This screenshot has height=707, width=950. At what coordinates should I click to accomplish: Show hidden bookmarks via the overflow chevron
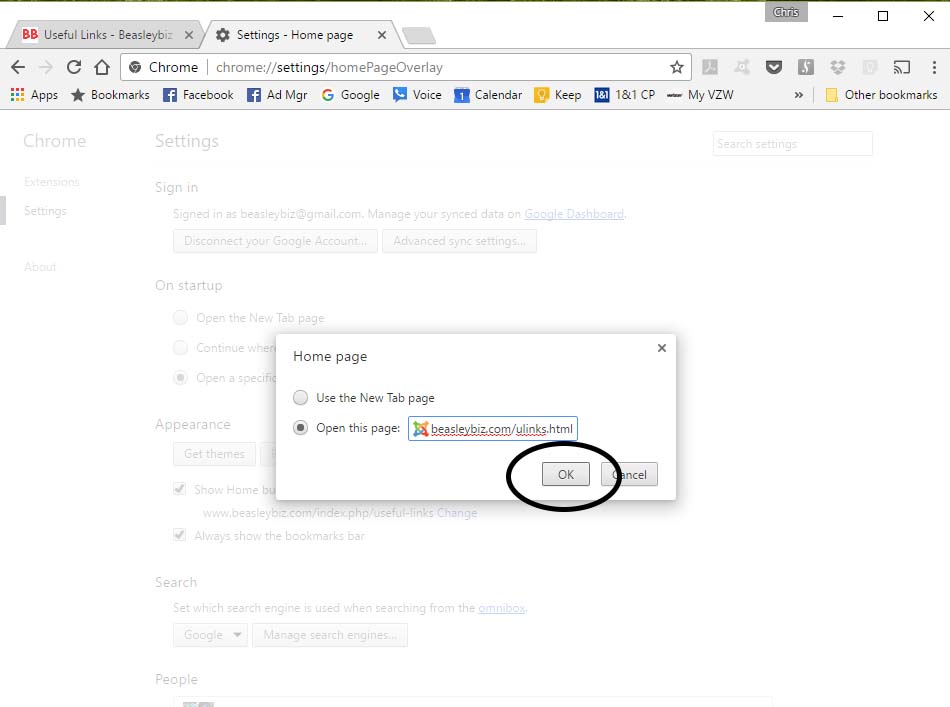coord(798,95)
